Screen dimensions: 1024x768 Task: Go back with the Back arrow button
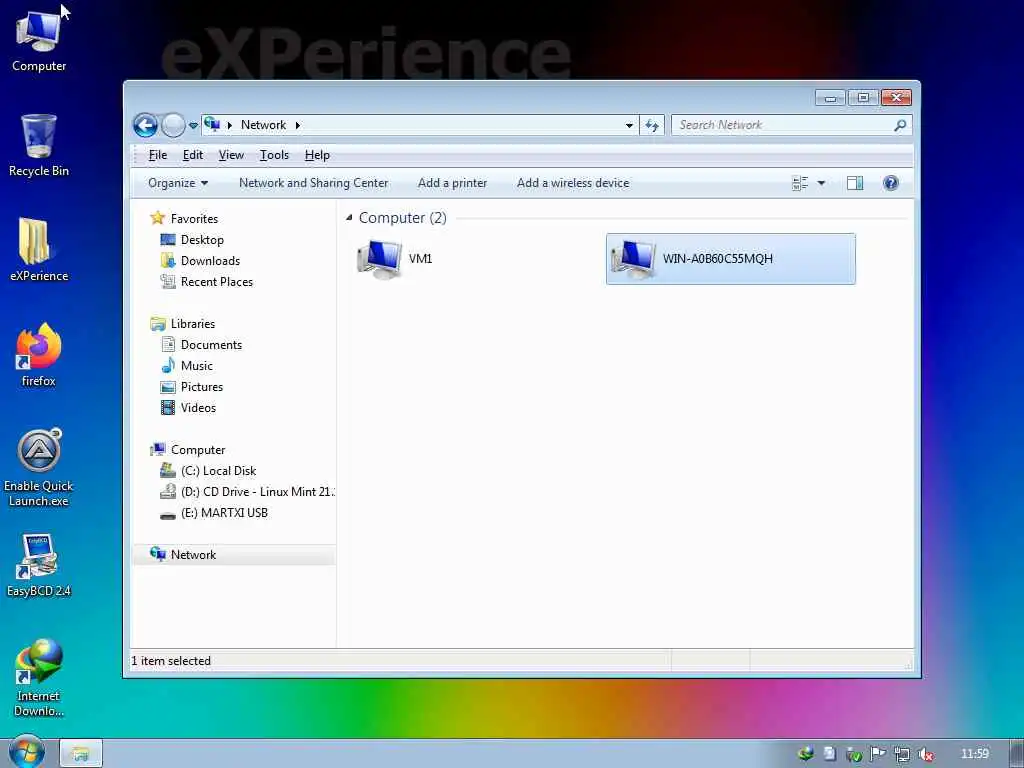coord(145,125)
